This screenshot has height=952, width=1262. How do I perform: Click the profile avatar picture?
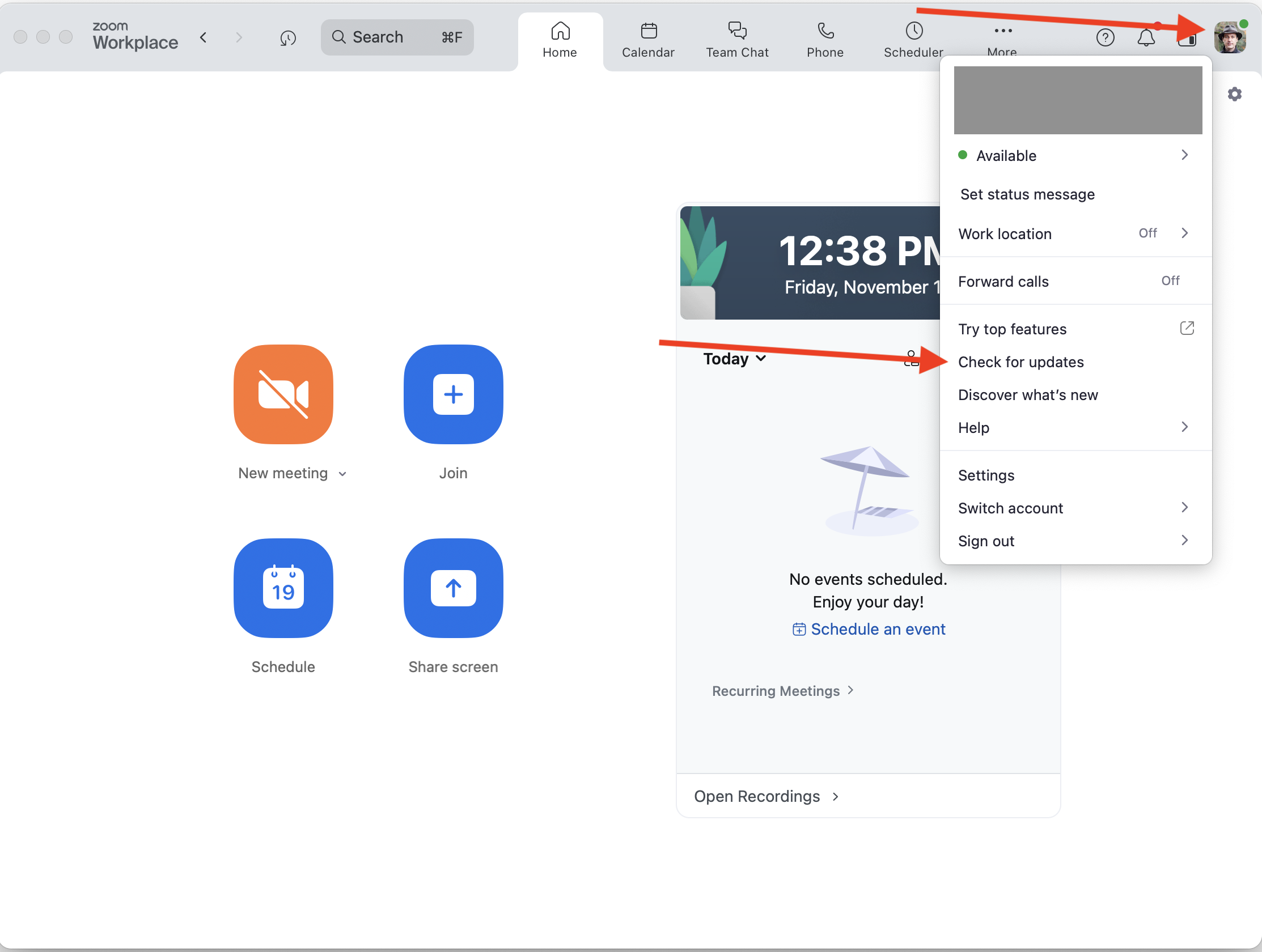1229,37
